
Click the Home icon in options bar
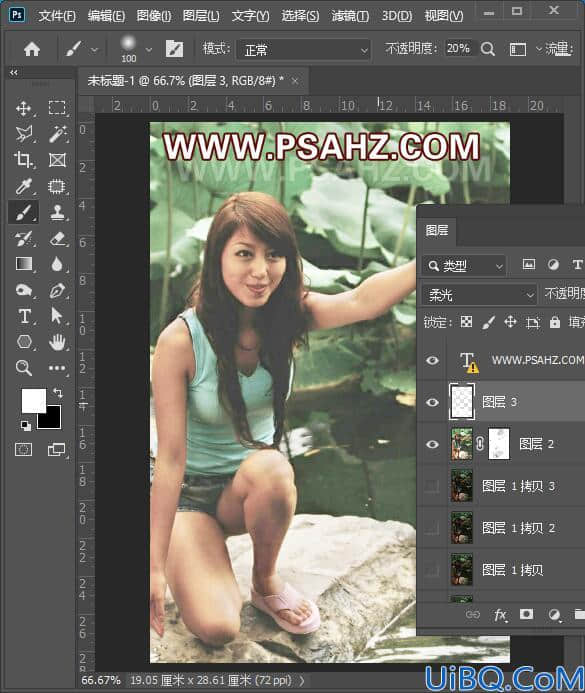tap(32, 49)
